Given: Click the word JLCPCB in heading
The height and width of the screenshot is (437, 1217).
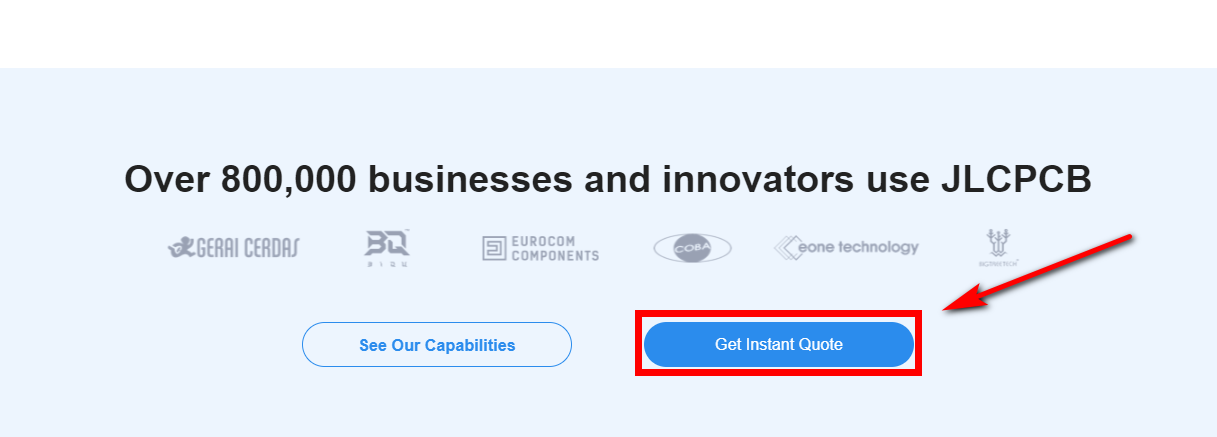Looking at the screenshot, I should point(1016,180).
